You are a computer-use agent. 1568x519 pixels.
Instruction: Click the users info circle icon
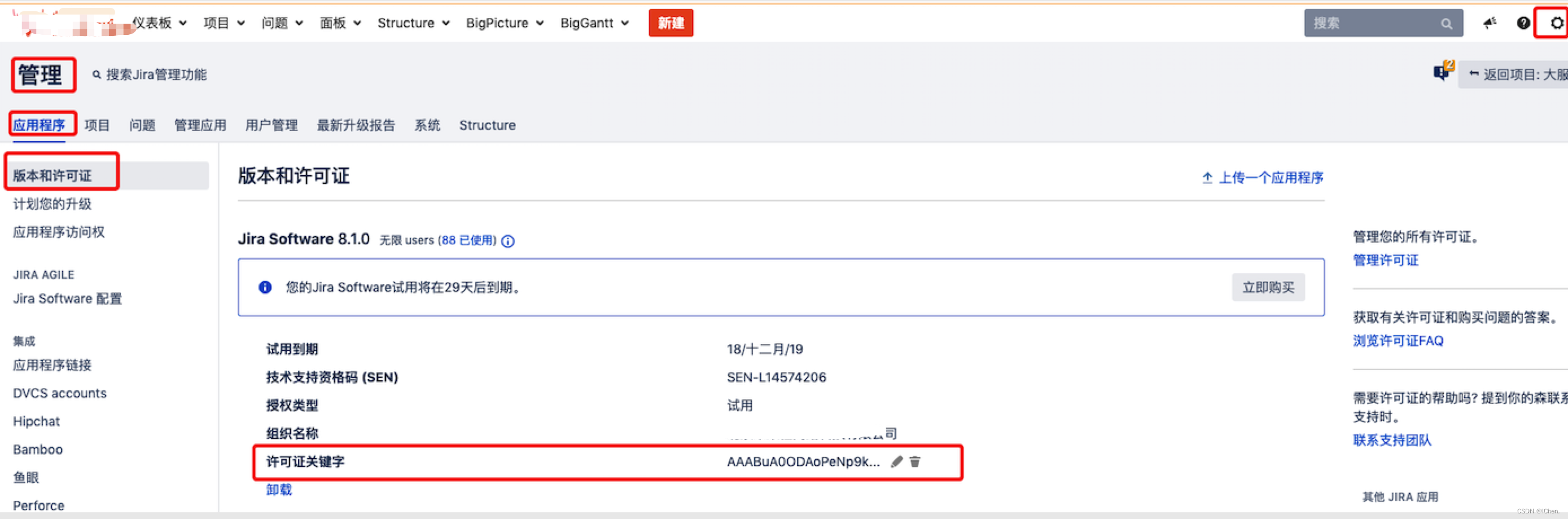pyautogui.click(x=507, y=241)
